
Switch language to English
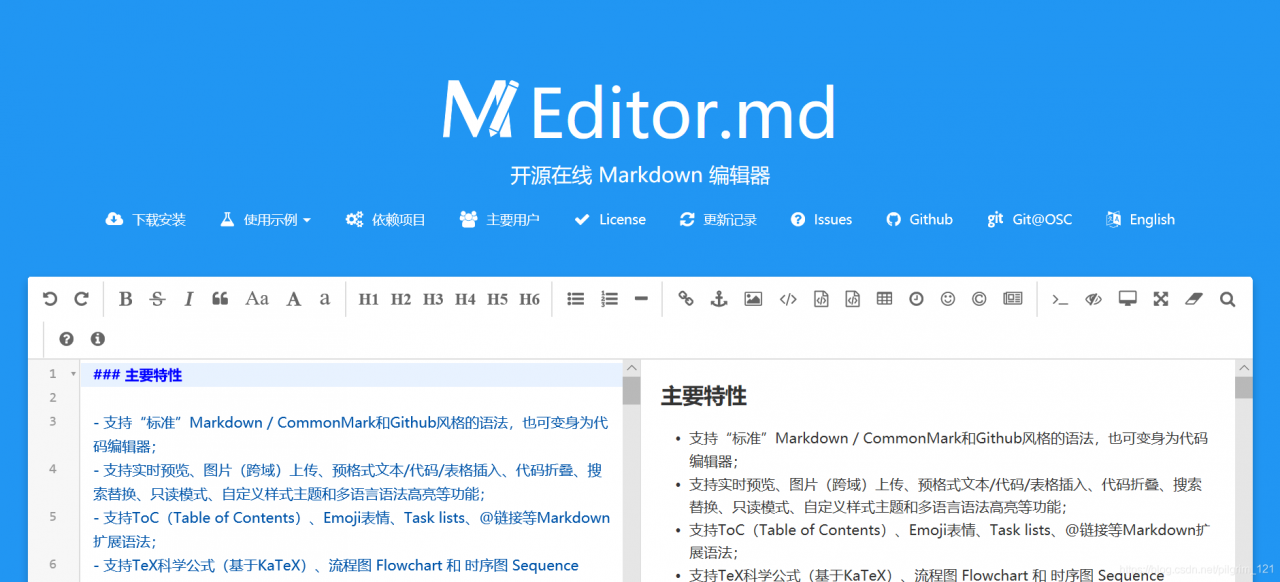pos(1140,219)
